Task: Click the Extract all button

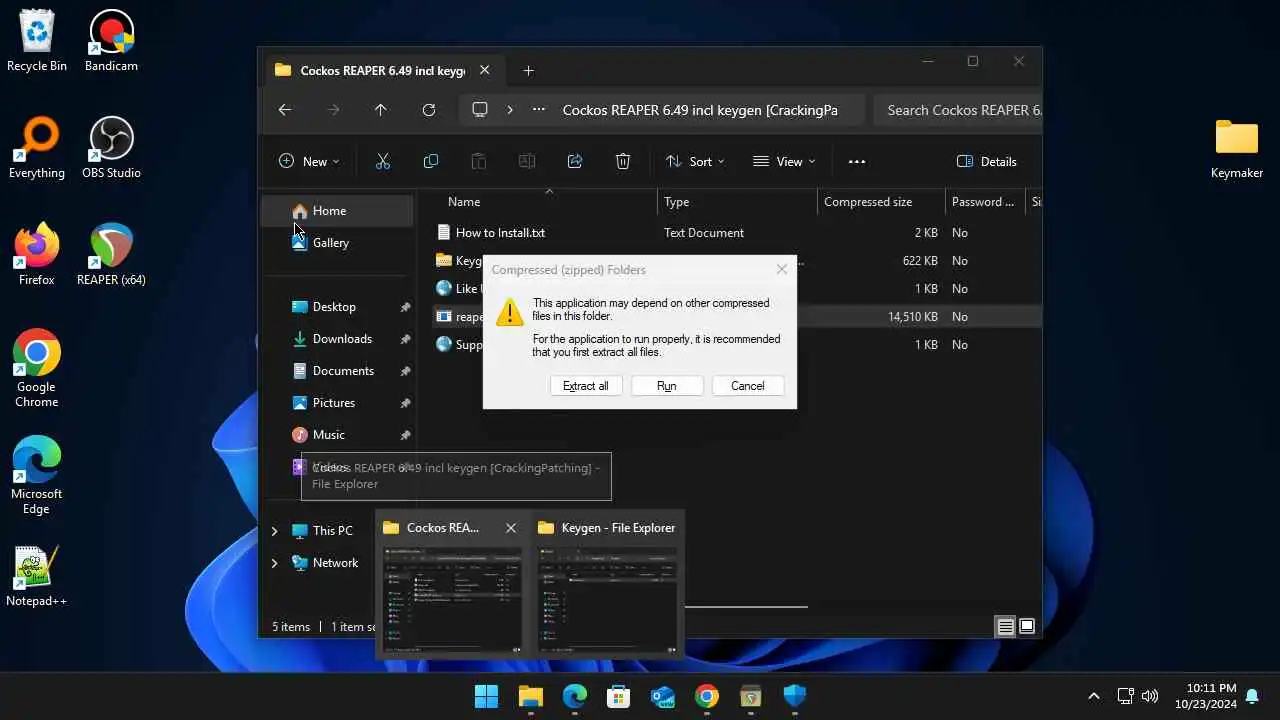Action: [x=586, y=386]
